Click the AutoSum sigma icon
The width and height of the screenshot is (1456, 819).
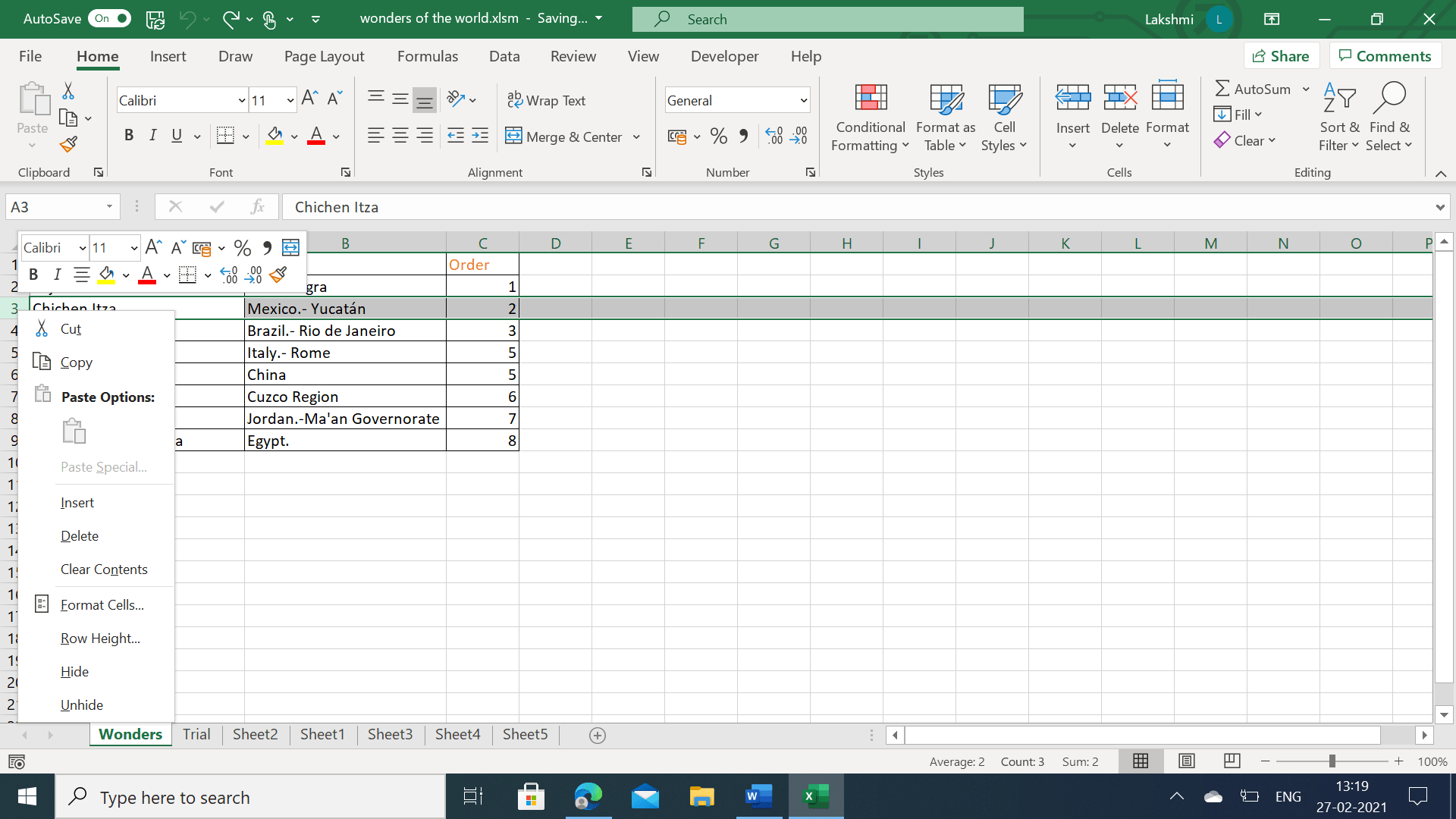pyautogui.click(x=1222, y=89)
